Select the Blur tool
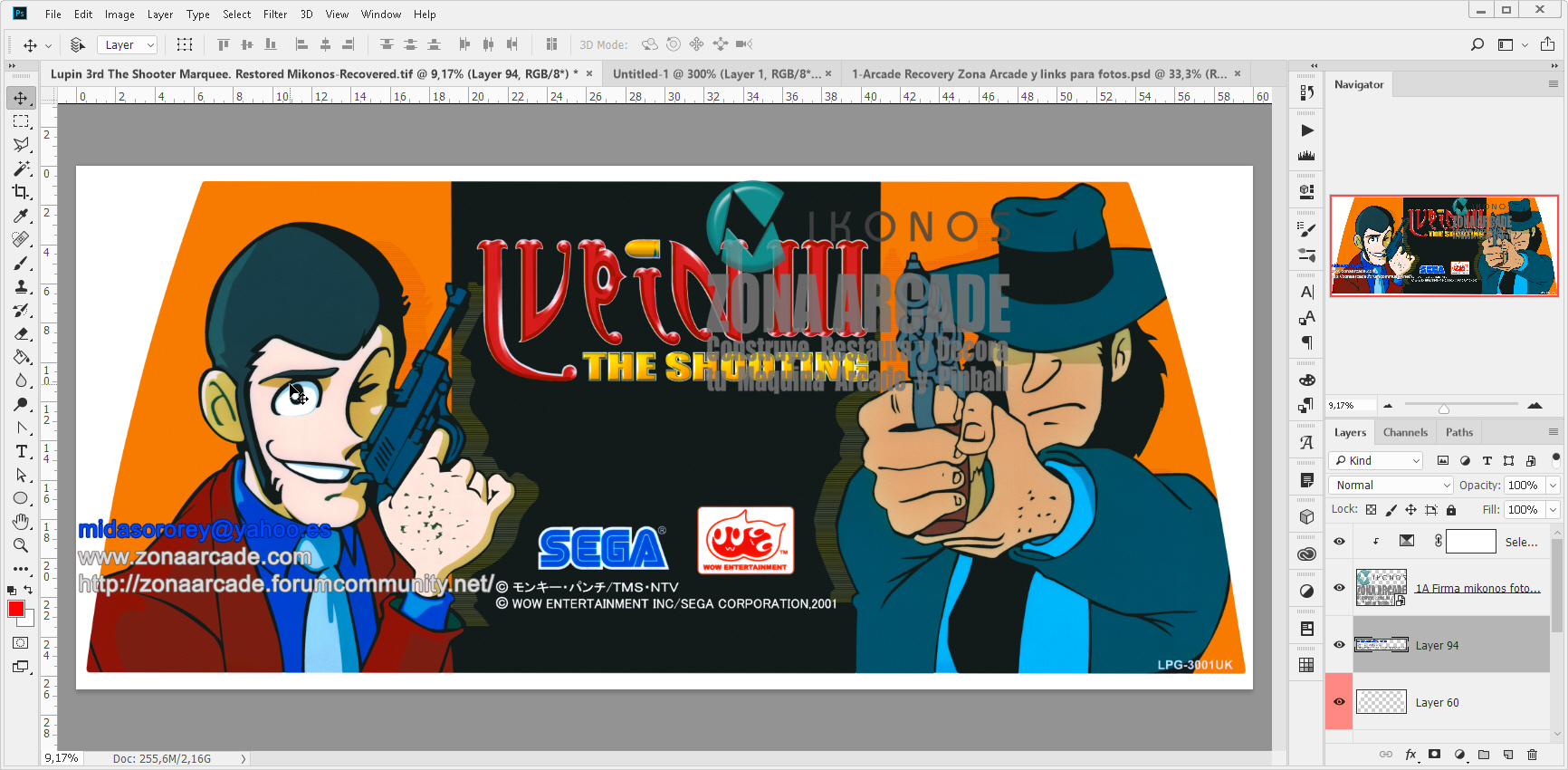Viewport: 1568px width, 770px height. pyautogui.click(x=21, y=380)
